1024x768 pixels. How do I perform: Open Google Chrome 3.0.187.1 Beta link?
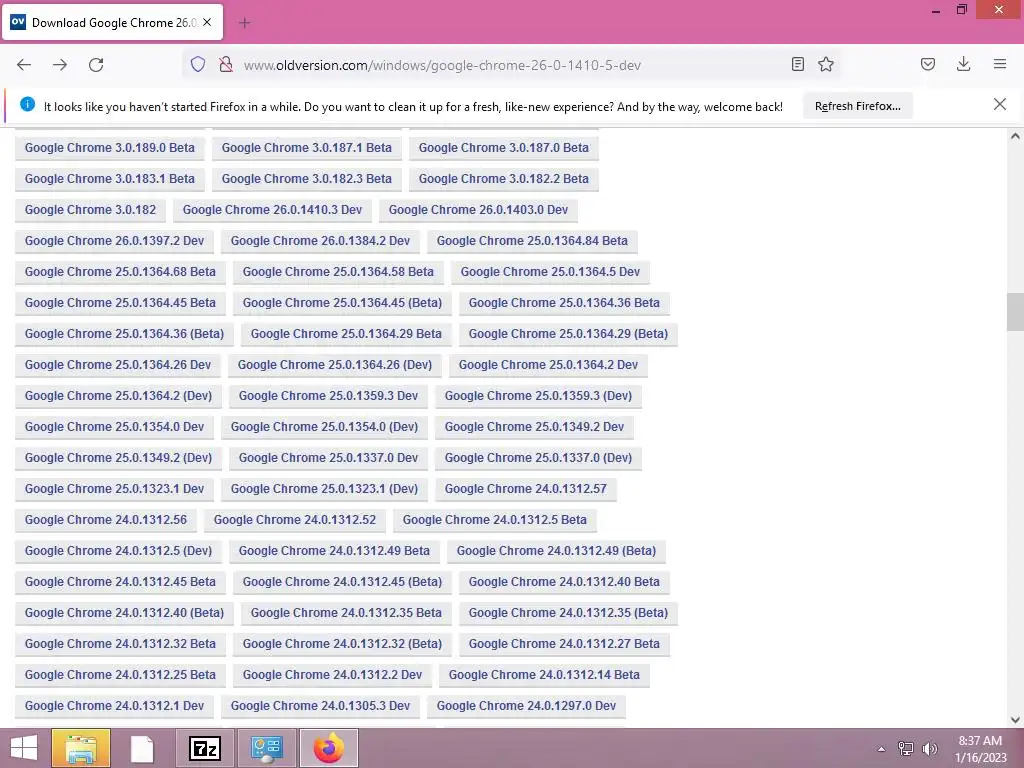click(x=306, y=148)
